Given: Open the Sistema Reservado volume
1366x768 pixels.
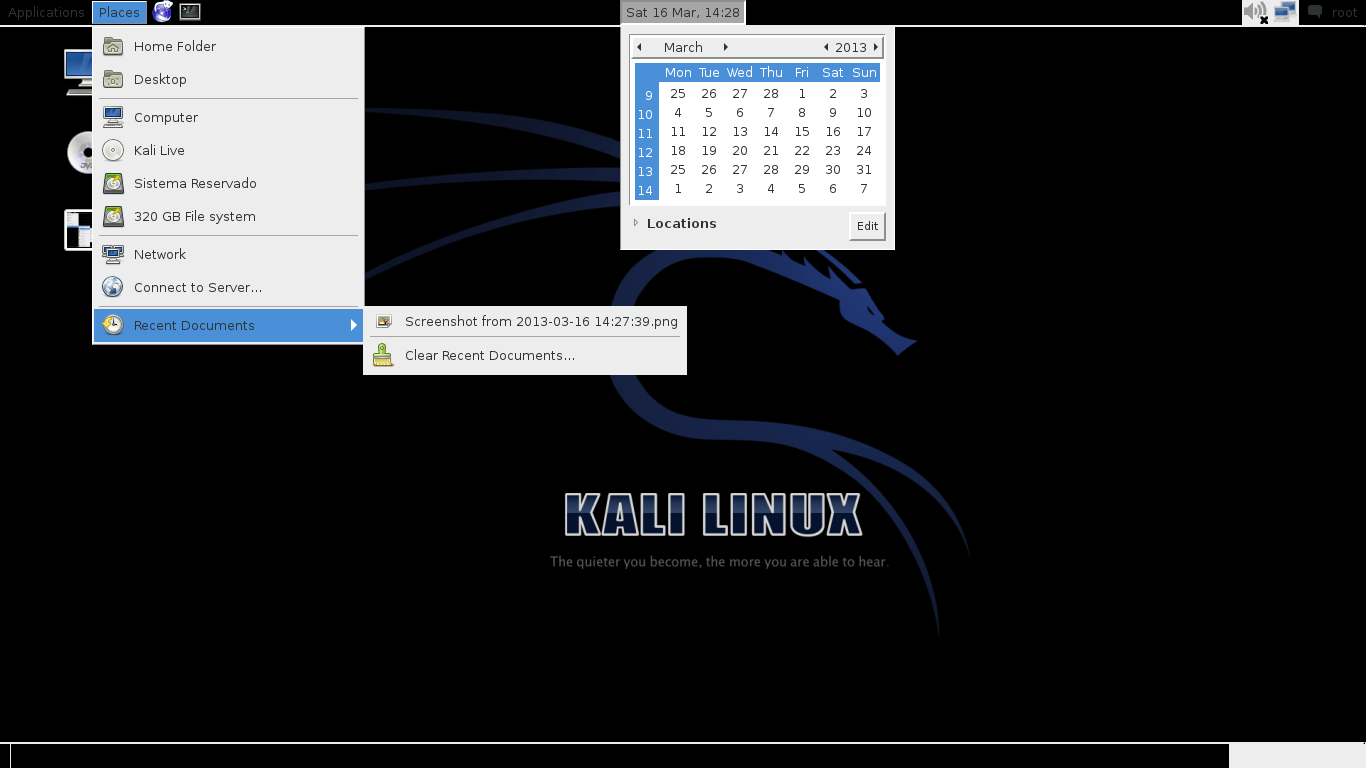Looking at the screenshot, I should click(228, 183).
